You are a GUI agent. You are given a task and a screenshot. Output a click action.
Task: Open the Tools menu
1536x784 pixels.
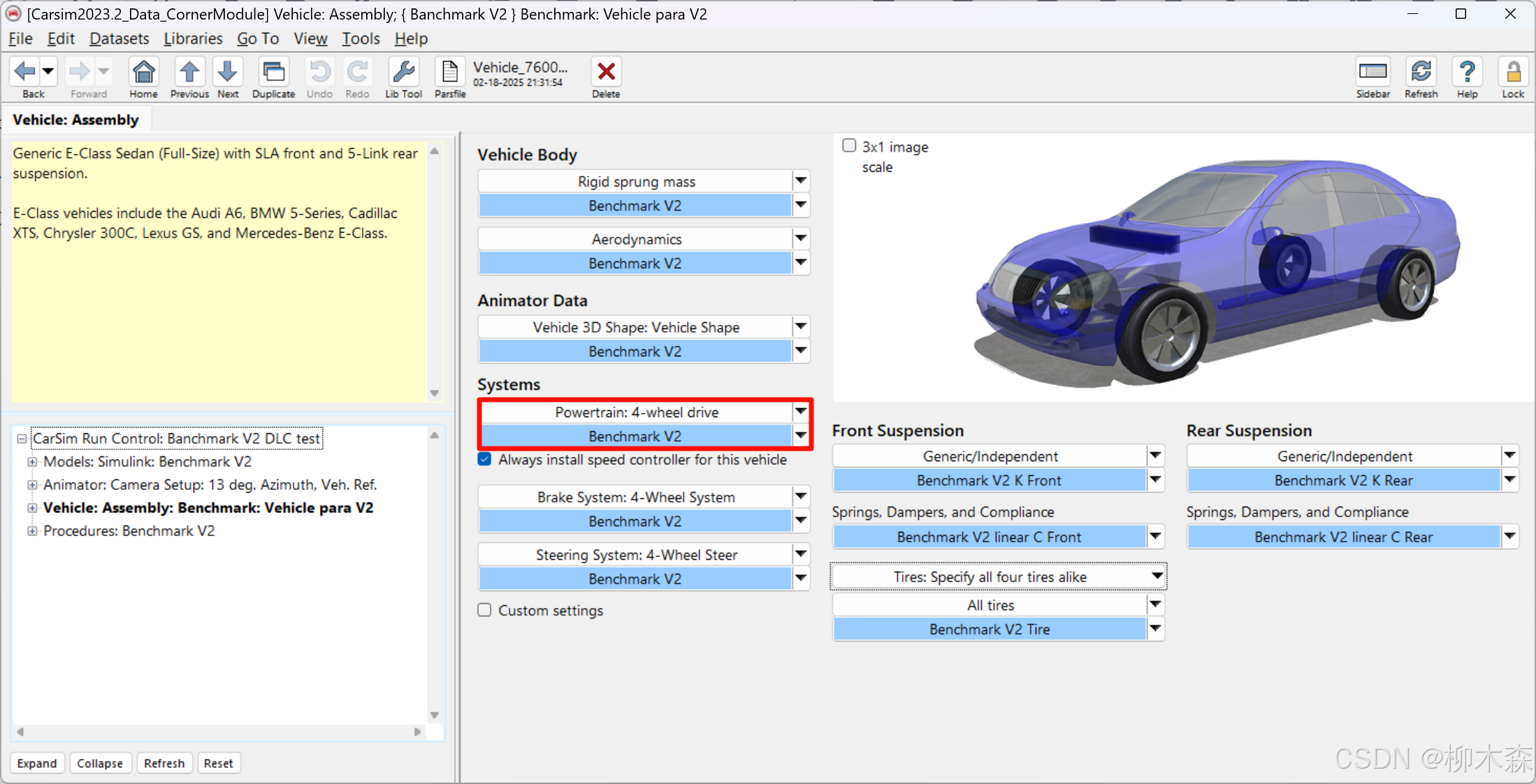click(x=361, y=38)
